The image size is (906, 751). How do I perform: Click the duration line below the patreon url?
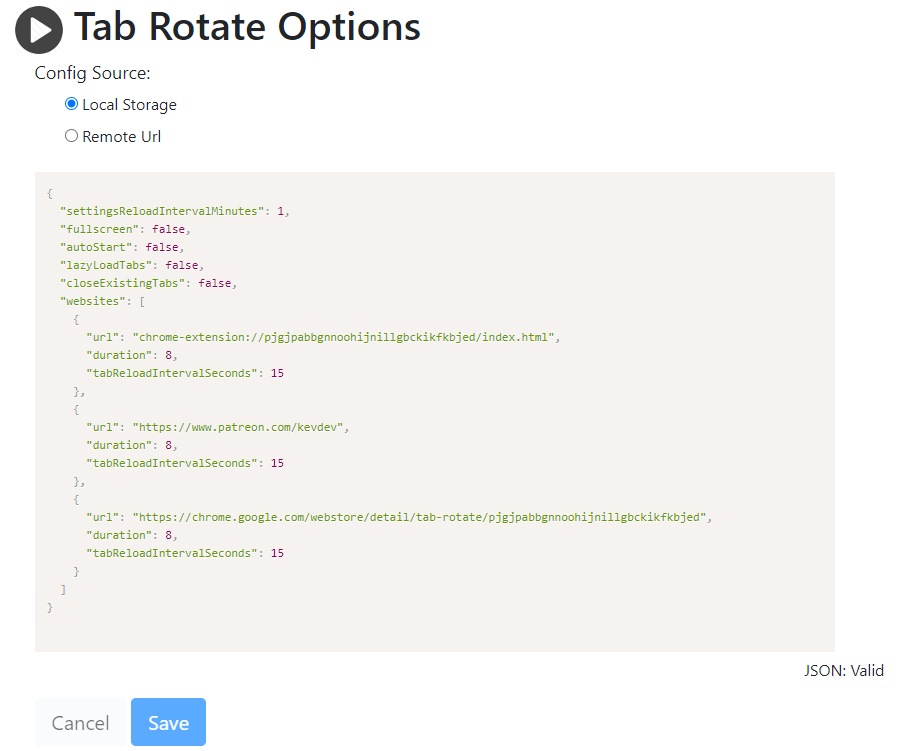[x=132, y=445]
